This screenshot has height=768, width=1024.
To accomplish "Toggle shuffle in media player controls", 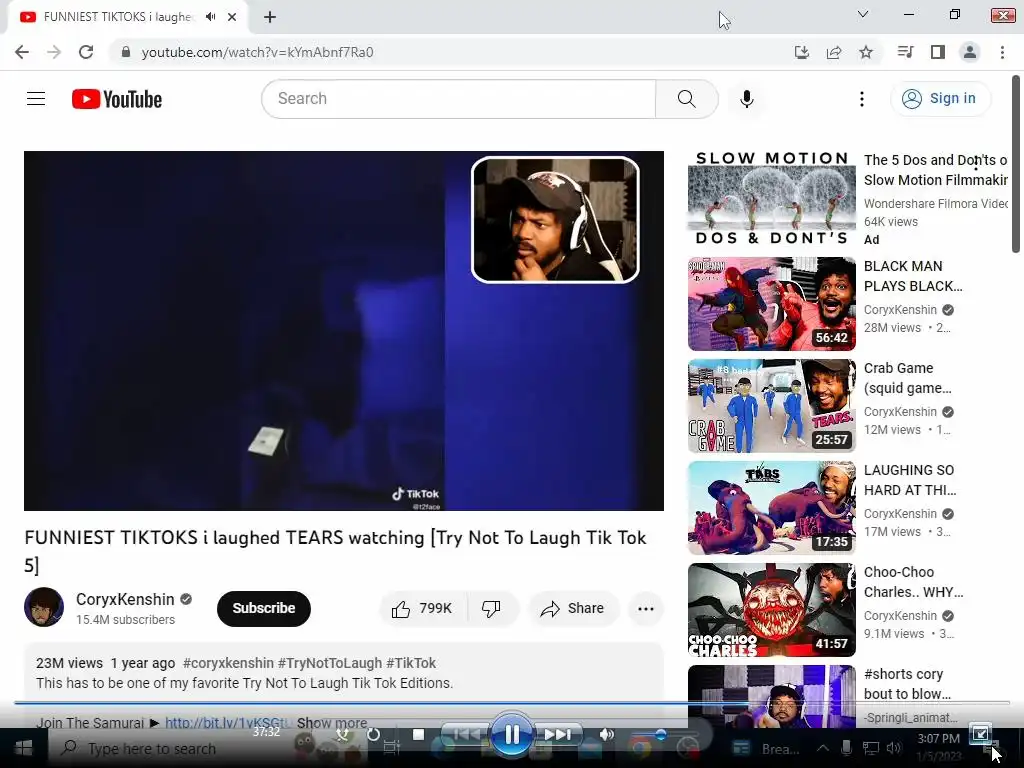I will pyautogui.click(x=343, y=735).
